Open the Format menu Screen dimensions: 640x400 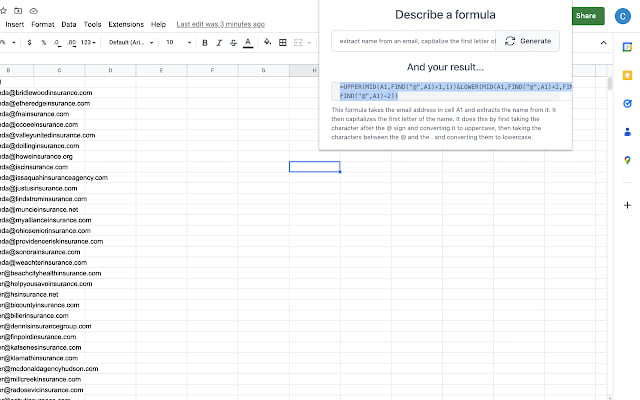[42, 24]
